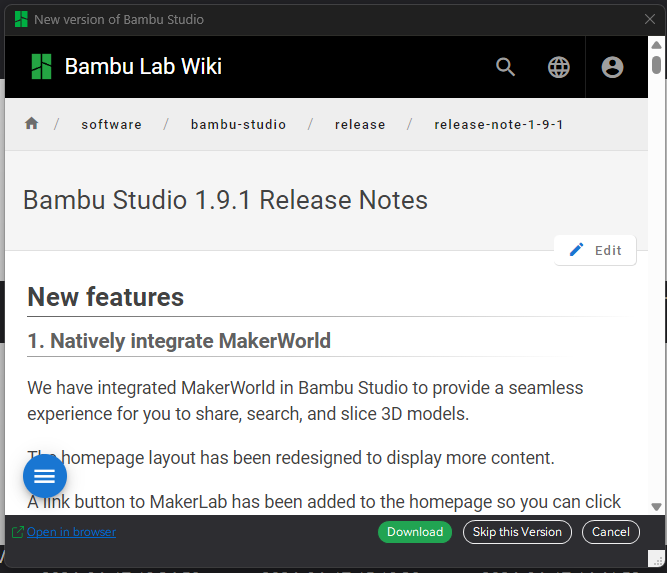Click the Bambu Lab Wiki logo
Screen dimensions: 667x573
41,66
